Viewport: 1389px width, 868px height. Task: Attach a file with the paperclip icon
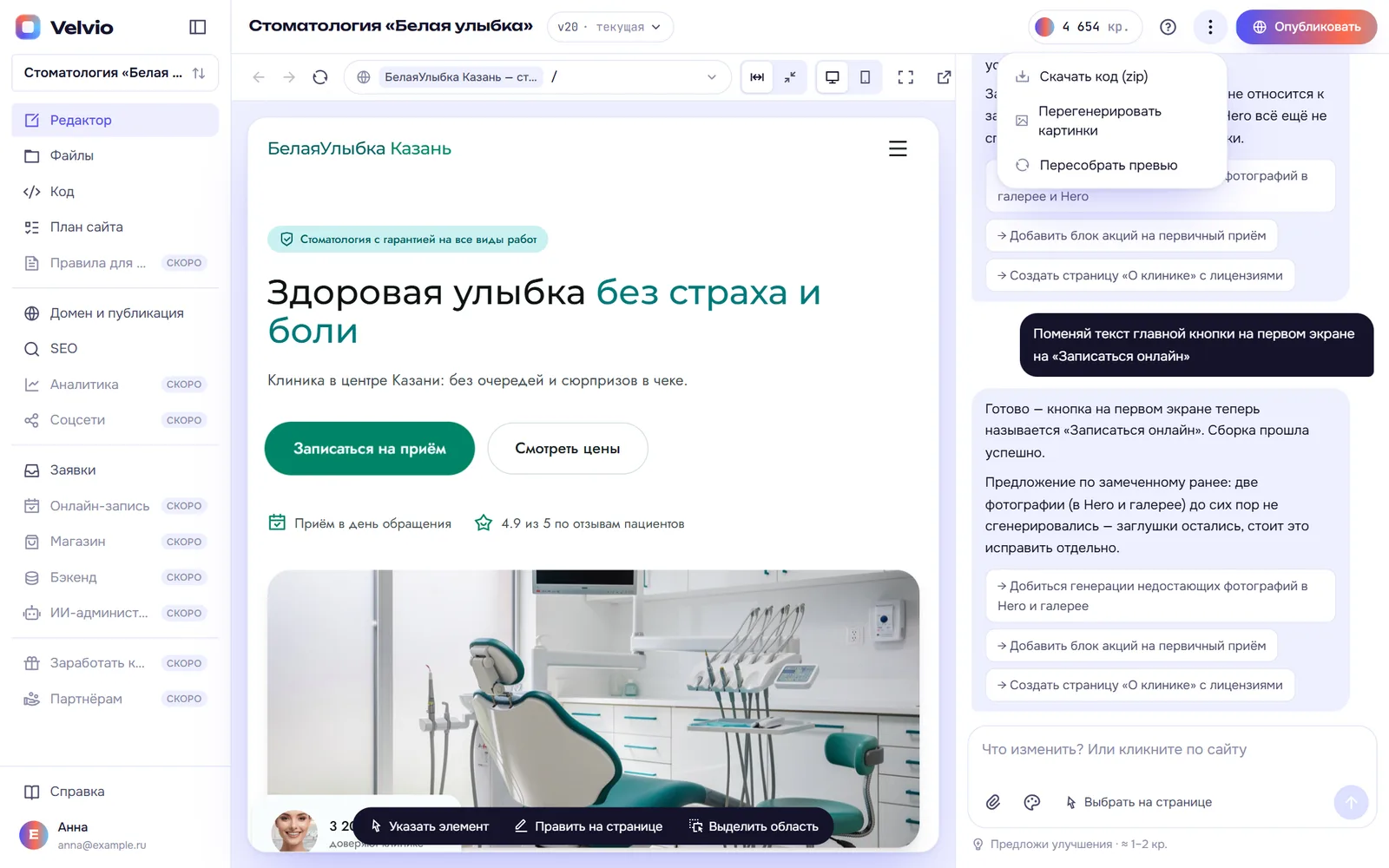pos(993,802)
